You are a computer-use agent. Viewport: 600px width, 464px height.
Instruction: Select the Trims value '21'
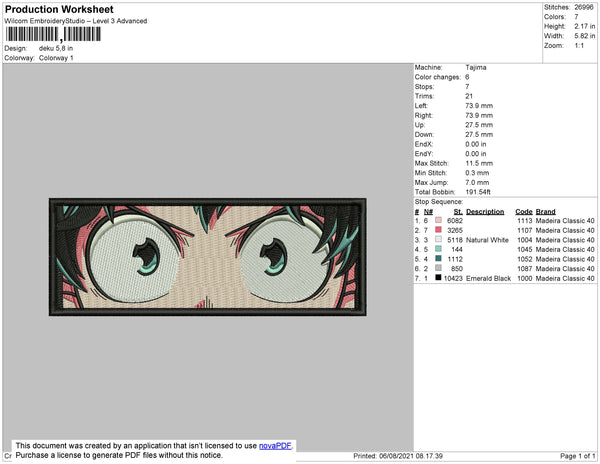pos(469,96)
